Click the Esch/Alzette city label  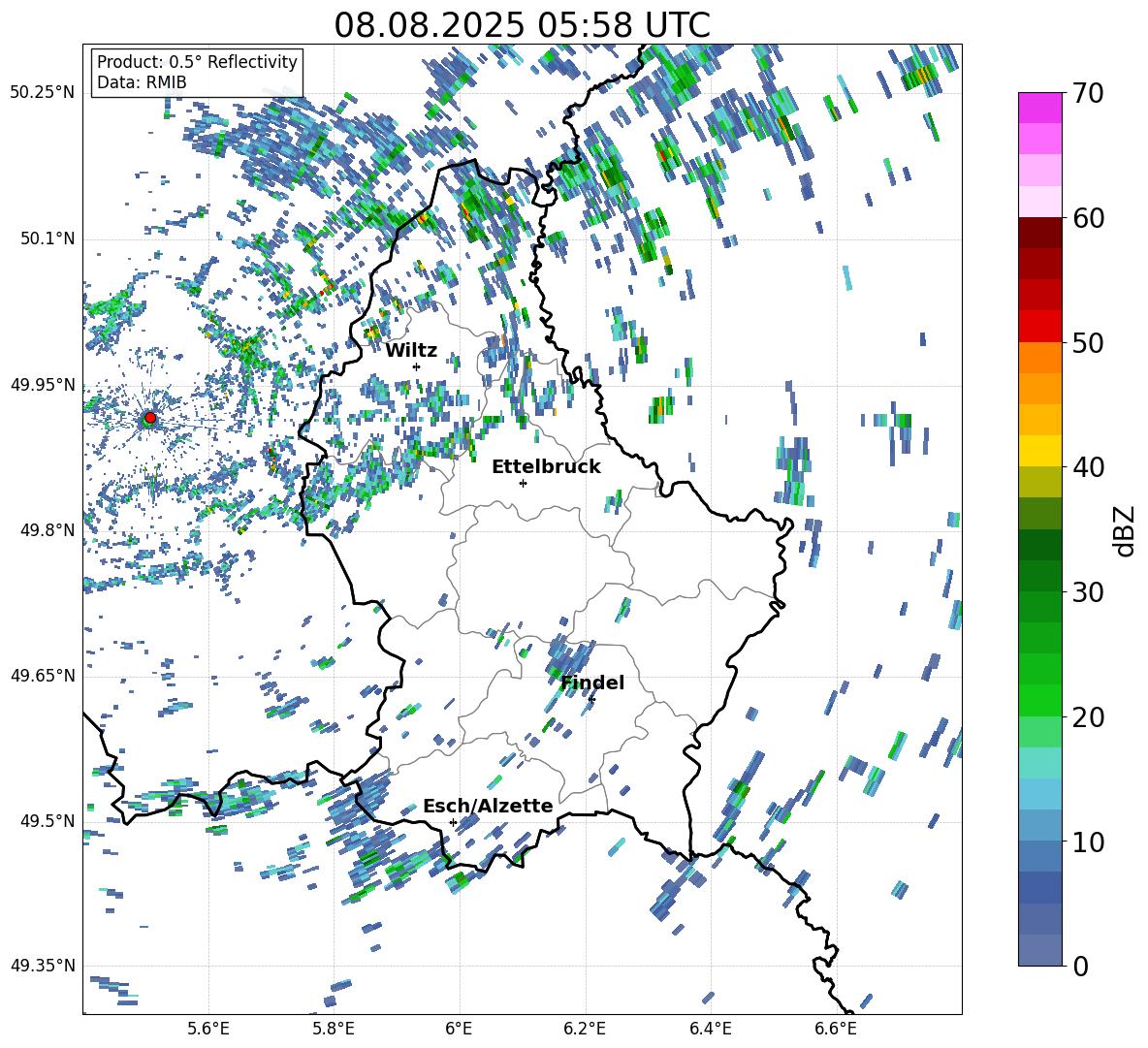(x=488, y=806)
